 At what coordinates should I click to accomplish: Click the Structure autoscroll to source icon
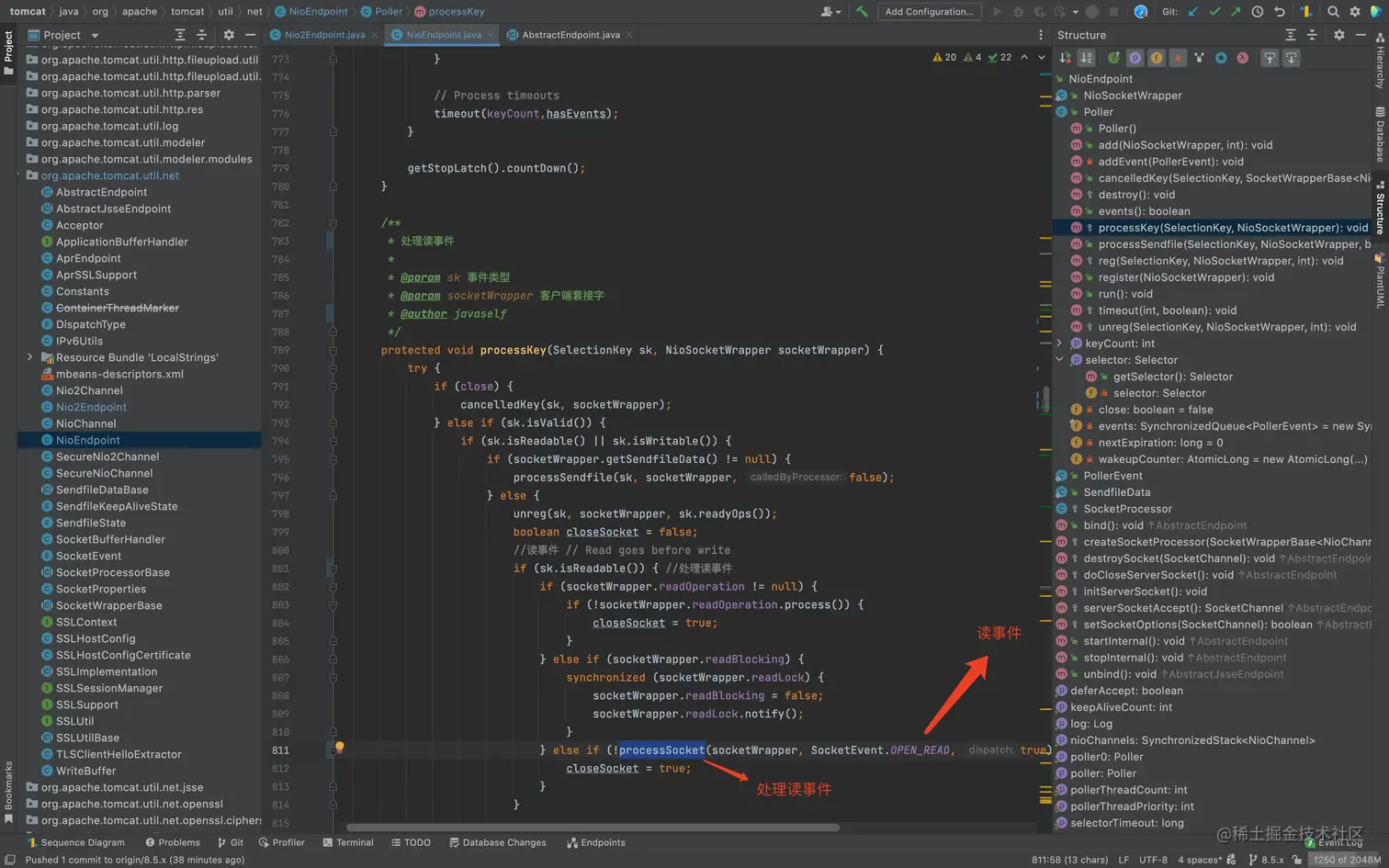(1269, 58)
